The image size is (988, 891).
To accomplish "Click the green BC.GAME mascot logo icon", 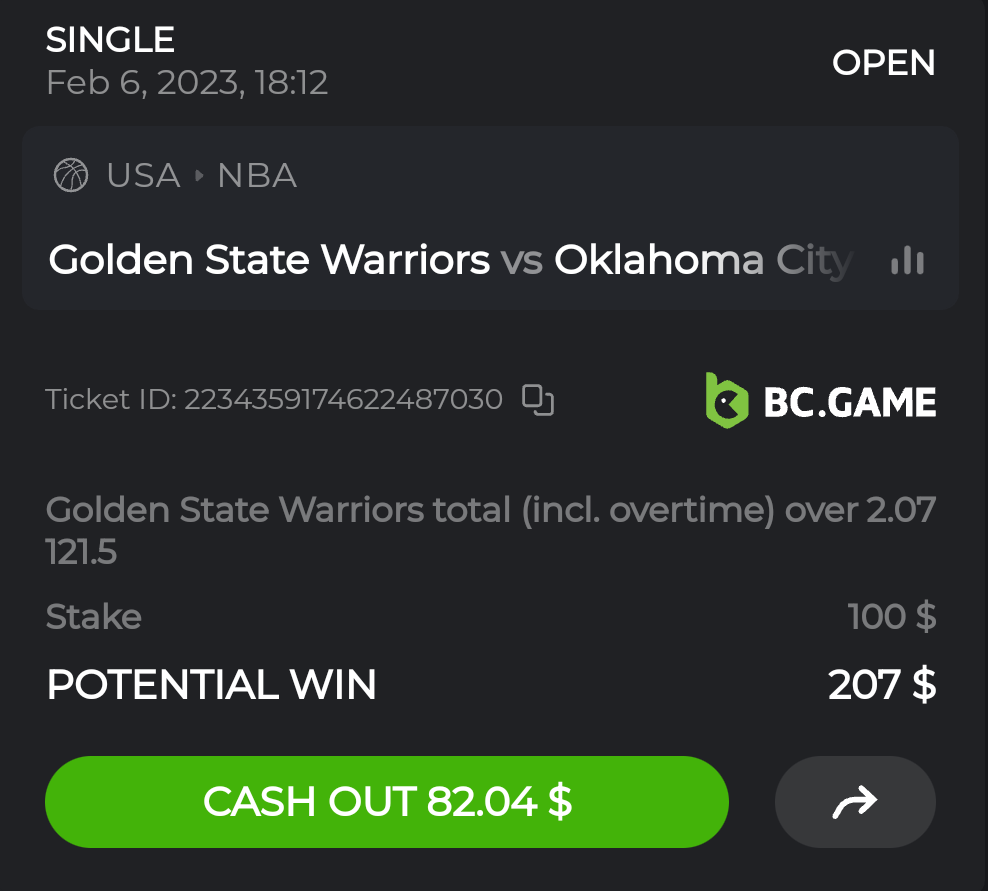I will tap(727, 401).
